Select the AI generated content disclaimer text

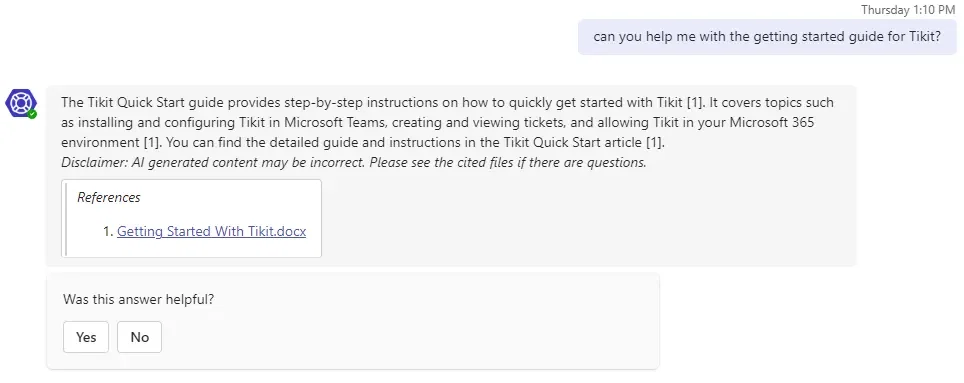(354, 163)
